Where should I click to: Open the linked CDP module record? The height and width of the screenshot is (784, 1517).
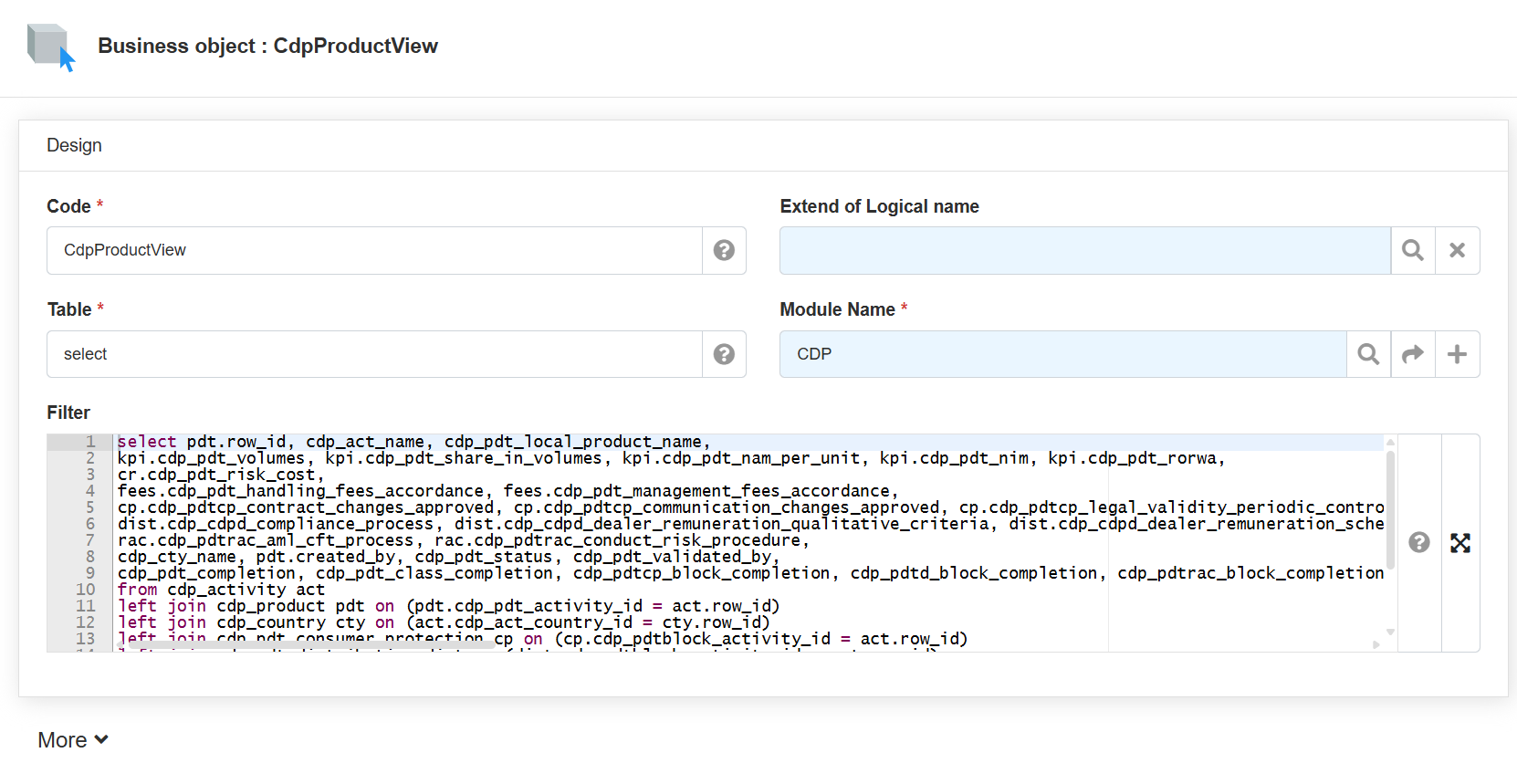tap(1412, 354)
